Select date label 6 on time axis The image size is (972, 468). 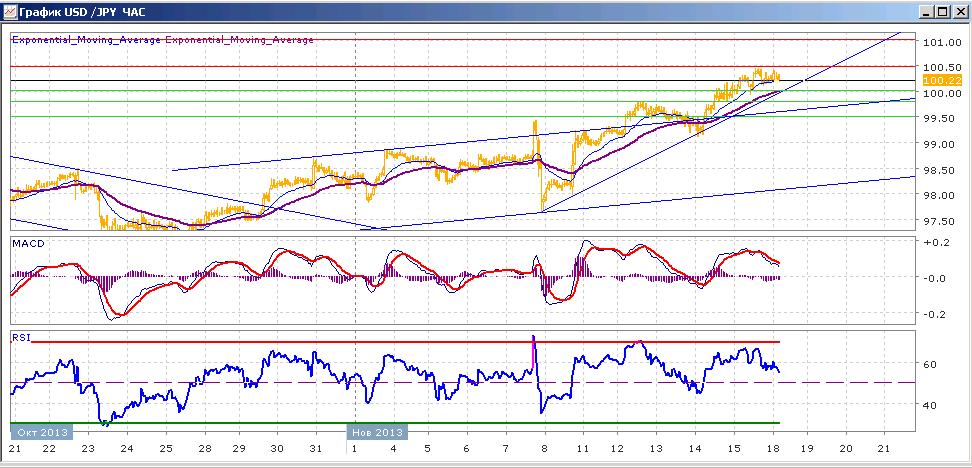click(467, 448)
